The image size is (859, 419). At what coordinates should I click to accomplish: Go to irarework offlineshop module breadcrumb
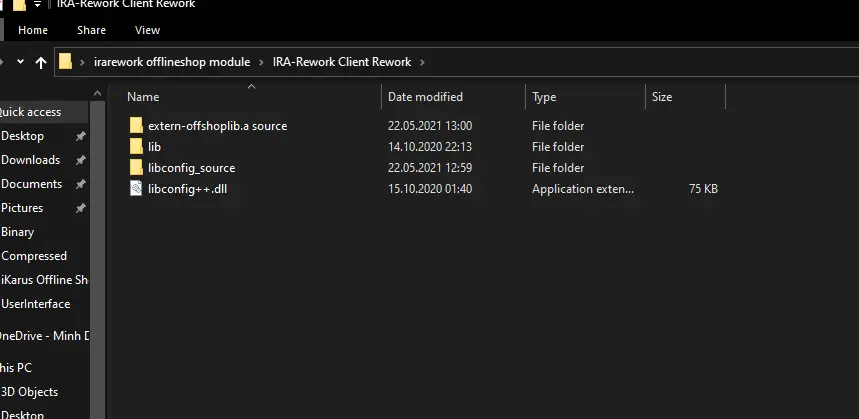[x=171, y=62]
